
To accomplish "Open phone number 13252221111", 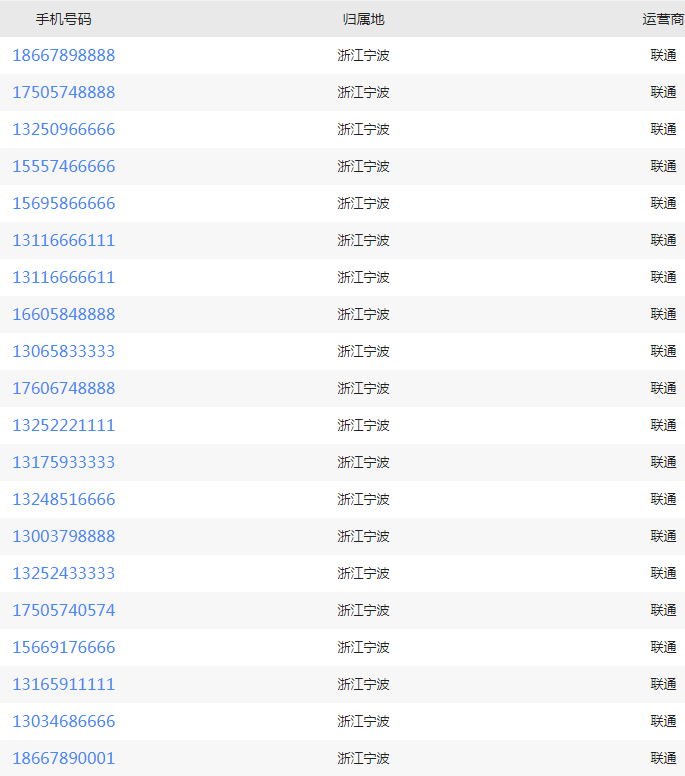I will click(63, 426).
